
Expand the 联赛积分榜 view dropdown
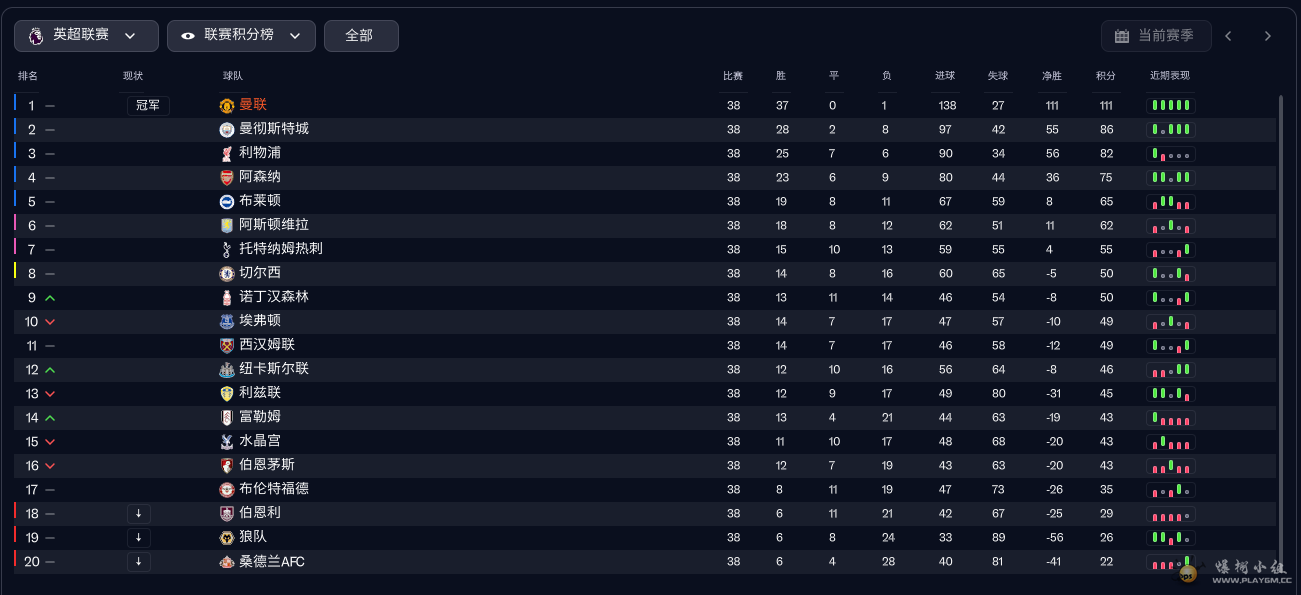tap(241, 35)
